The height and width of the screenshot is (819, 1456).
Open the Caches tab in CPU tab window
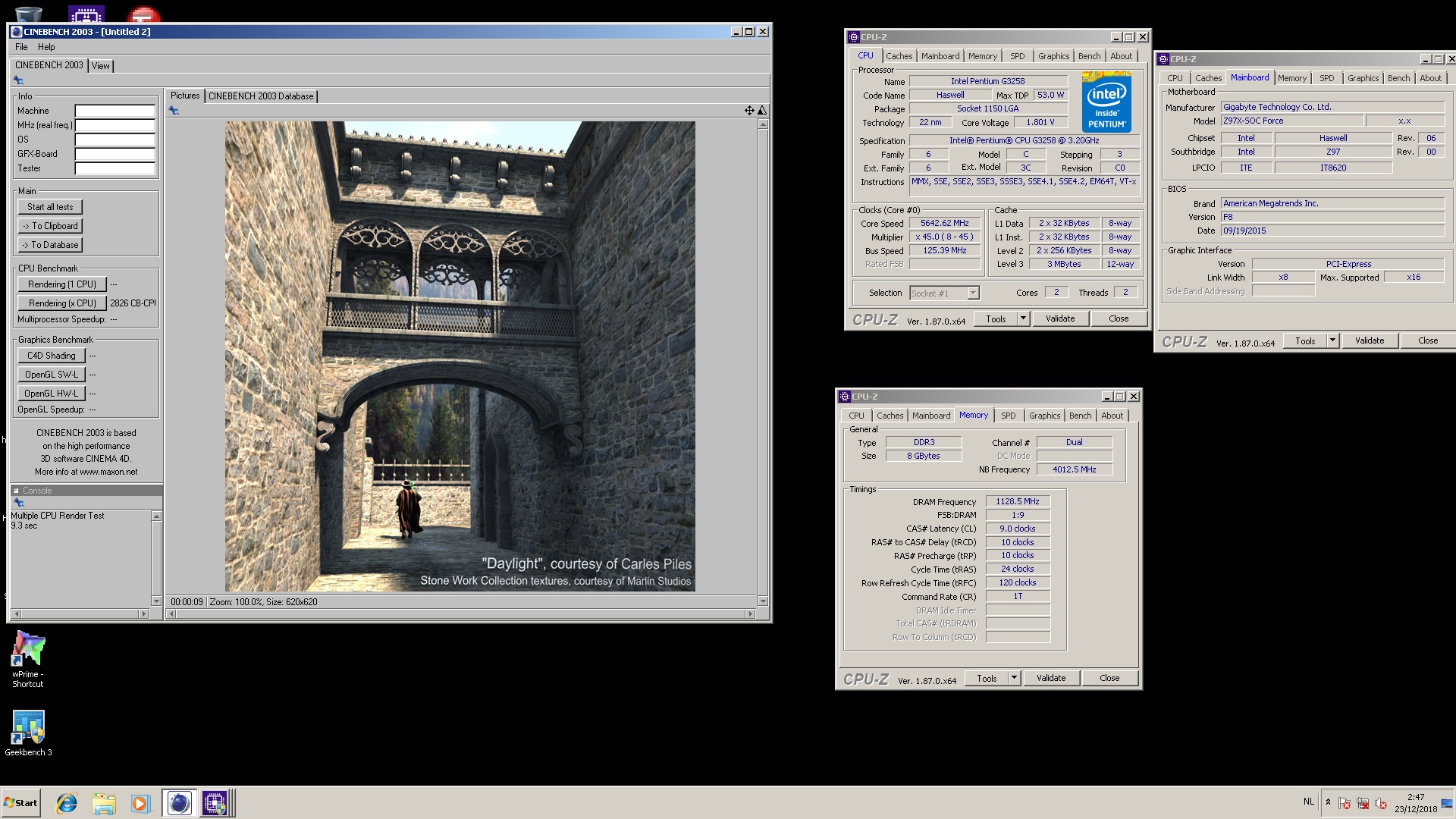[899, 56]
